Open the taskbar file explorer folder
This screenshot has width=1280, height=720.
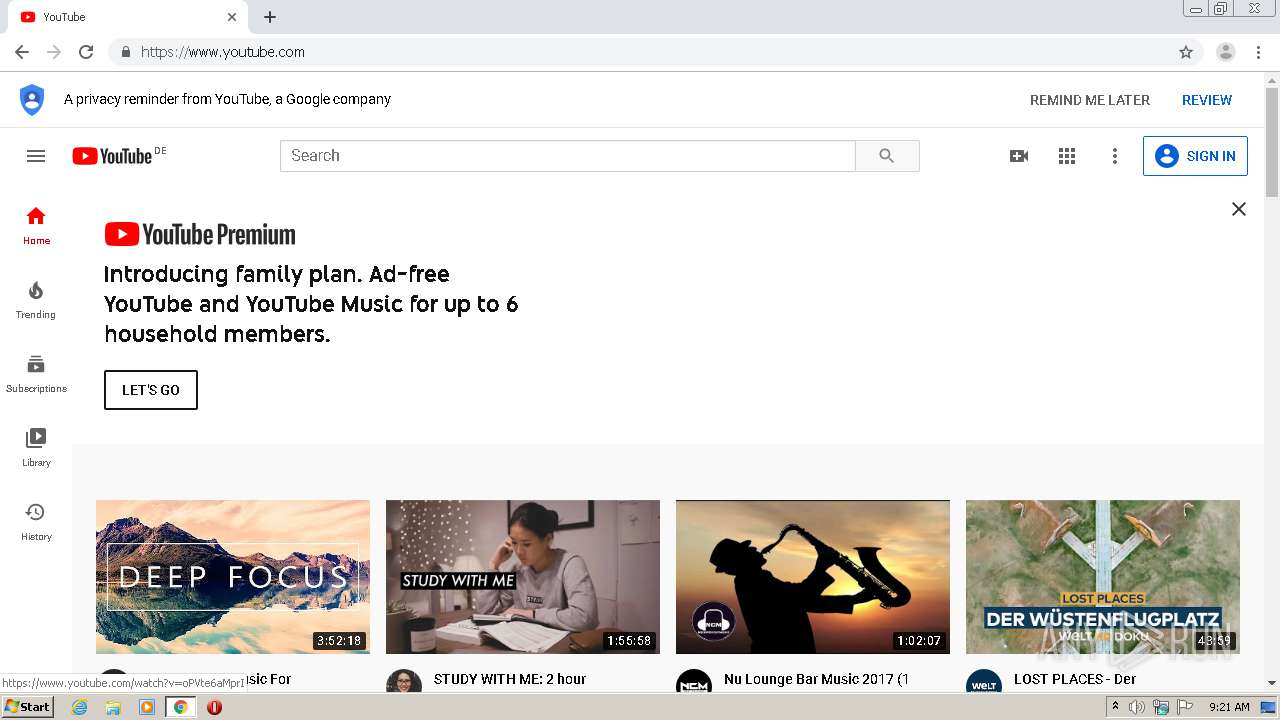pos(113,707)
